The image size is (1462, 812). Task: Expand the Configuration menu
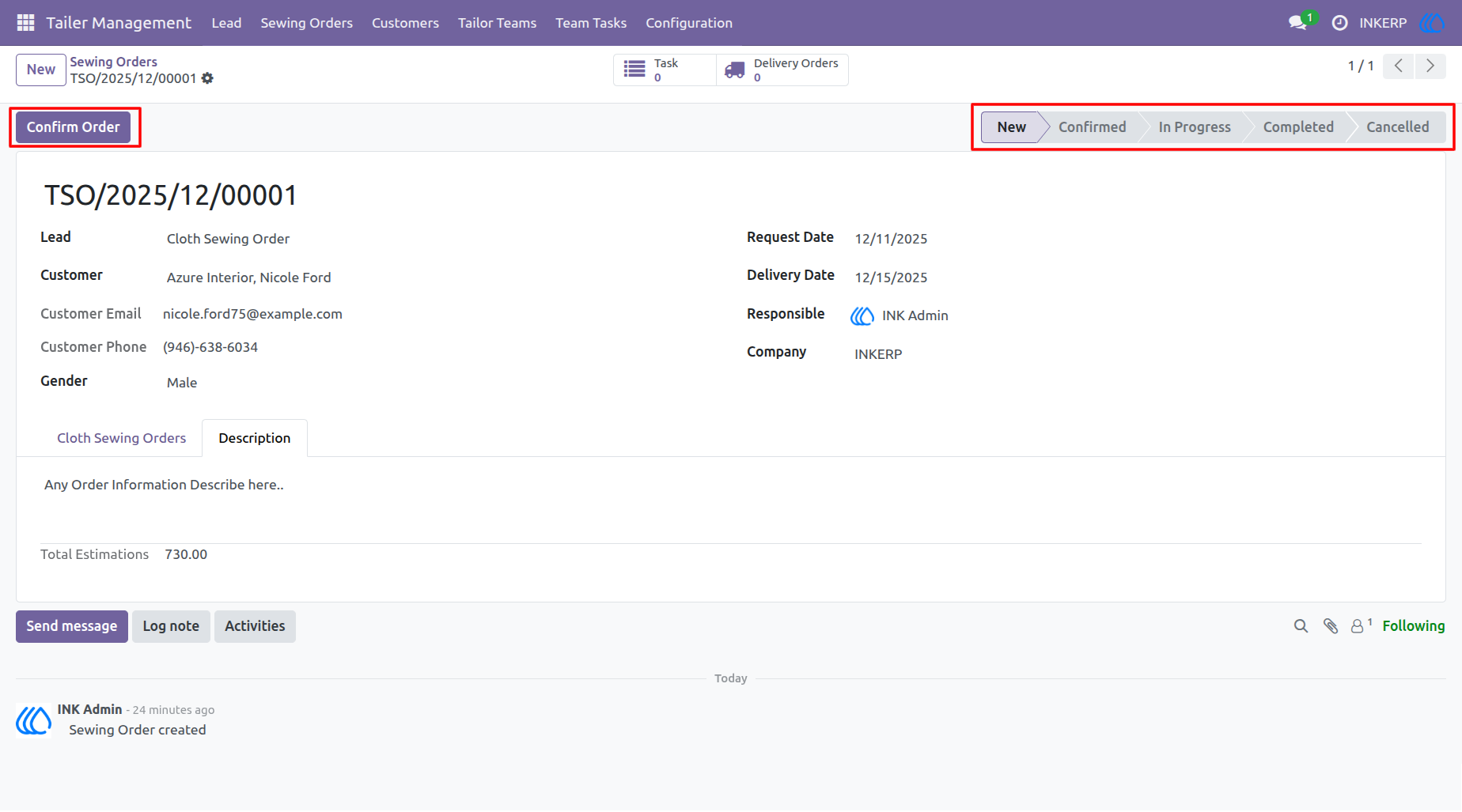tap(689, 23)
